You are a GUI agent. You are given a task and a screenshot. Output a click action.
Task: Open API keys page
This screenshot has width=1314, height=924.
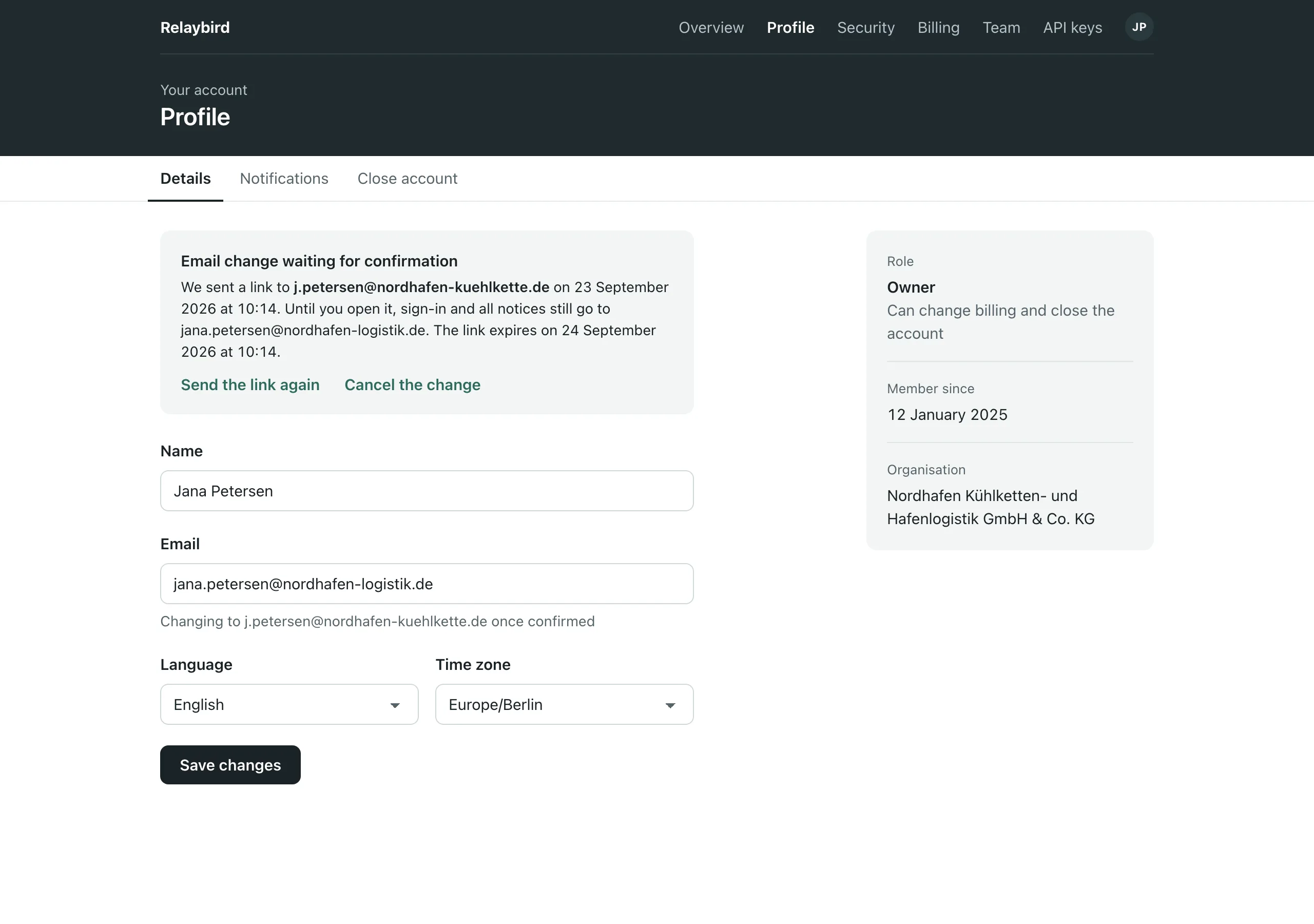click(x=1072, y=28)
